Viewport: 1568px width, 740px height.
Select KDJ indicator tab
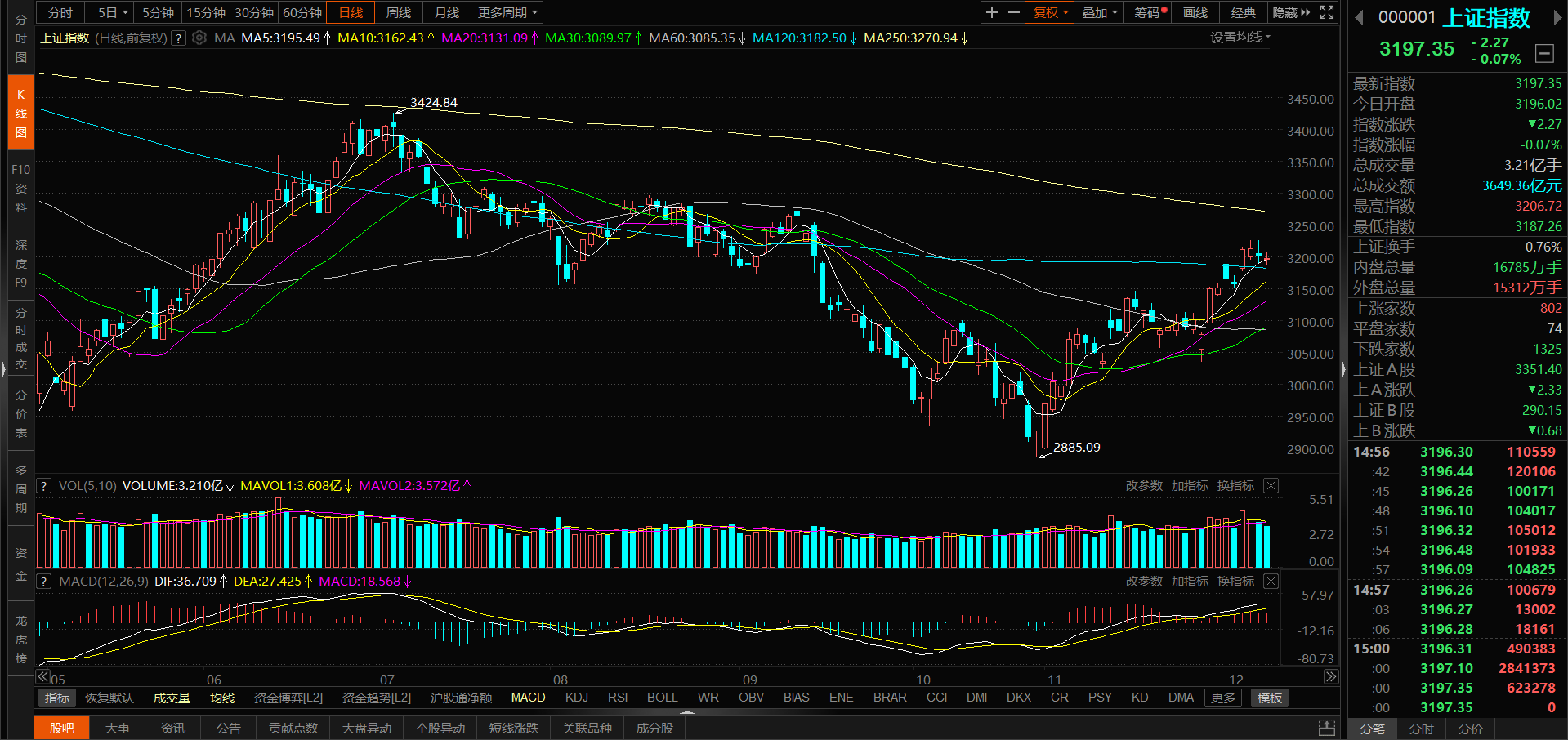click(576, 698)
